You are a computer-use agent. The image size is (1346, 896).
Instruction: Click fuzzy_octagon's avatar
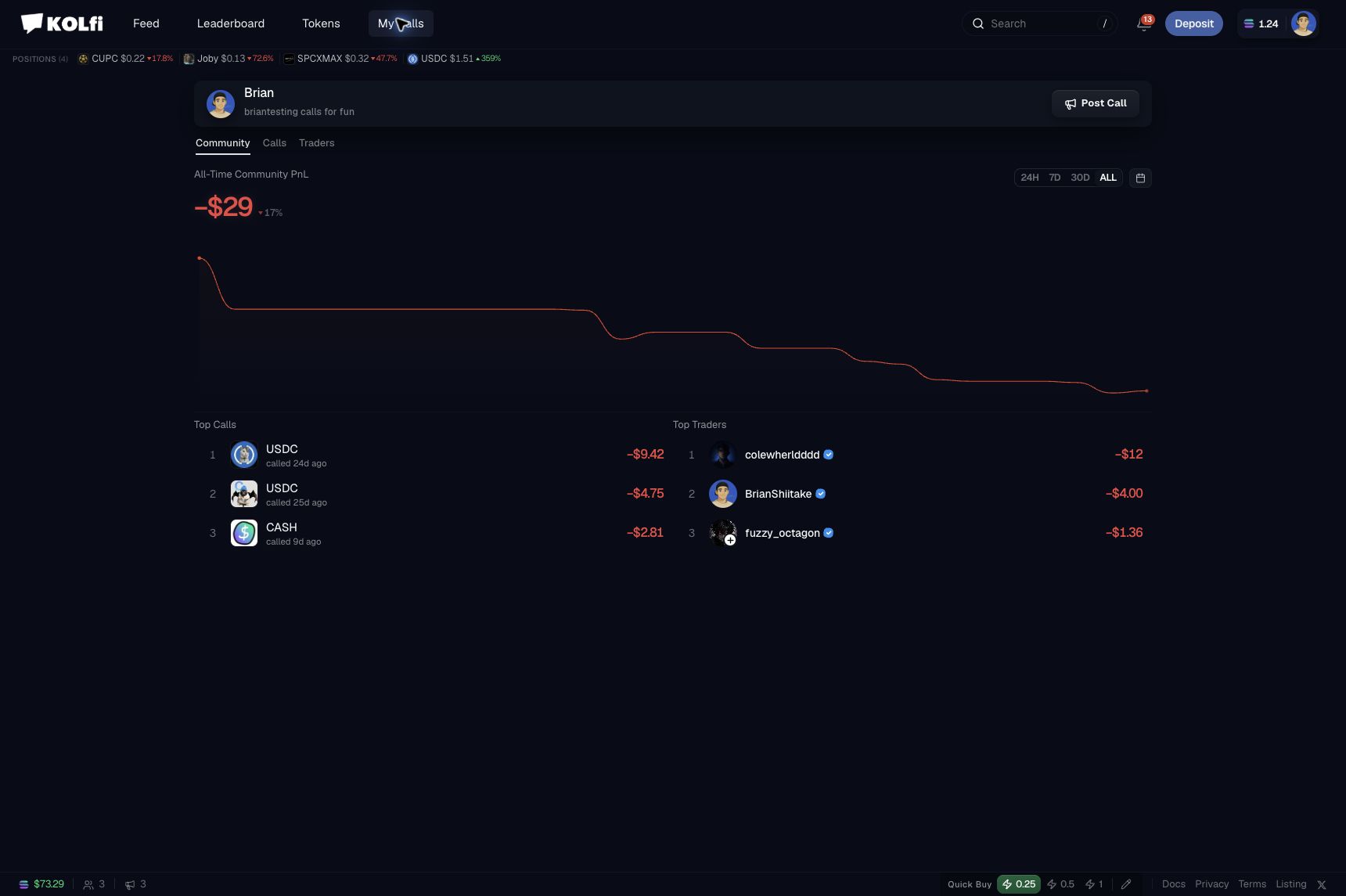click(x=722, y=533)
